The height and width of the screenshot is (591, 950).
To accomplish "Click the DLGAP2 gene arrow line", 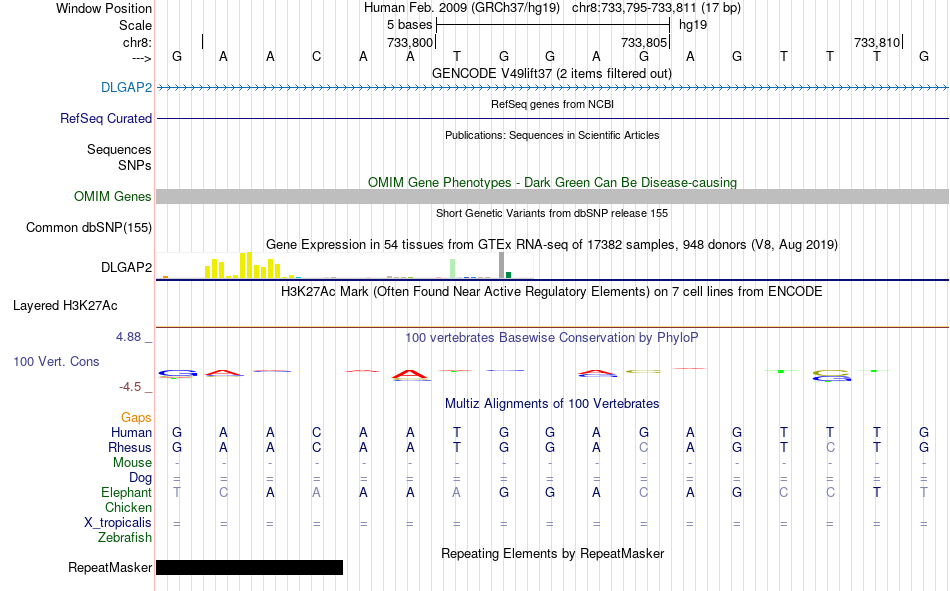I will (553, 88).
